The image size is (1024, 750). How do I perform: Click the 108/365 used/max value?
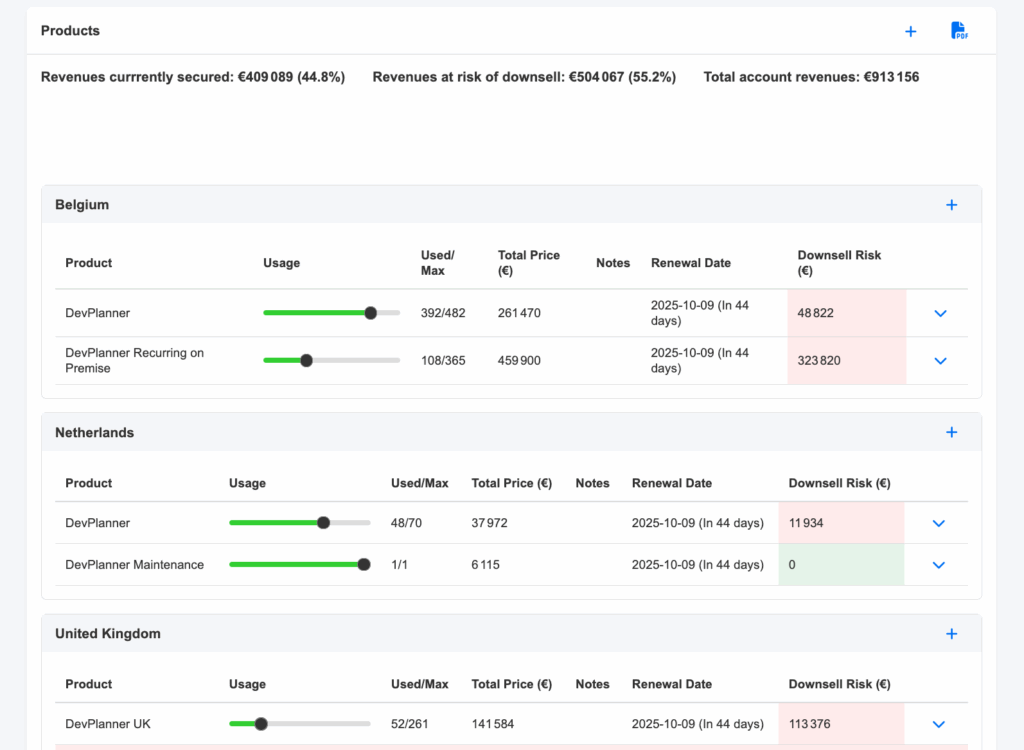point(443,361)
